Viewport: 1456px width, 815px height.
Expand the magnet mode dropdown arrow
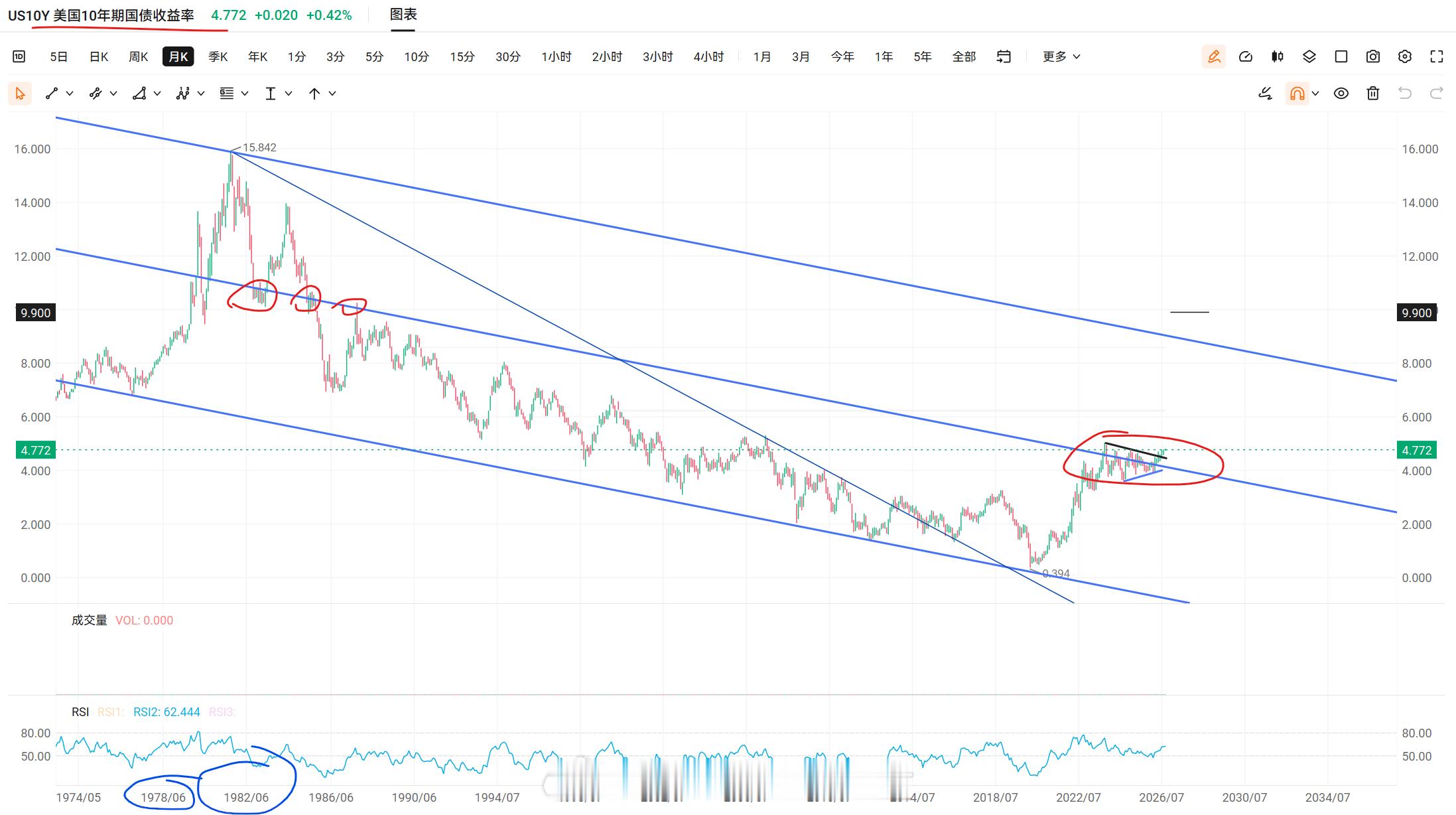click(x=1315, y=94)
